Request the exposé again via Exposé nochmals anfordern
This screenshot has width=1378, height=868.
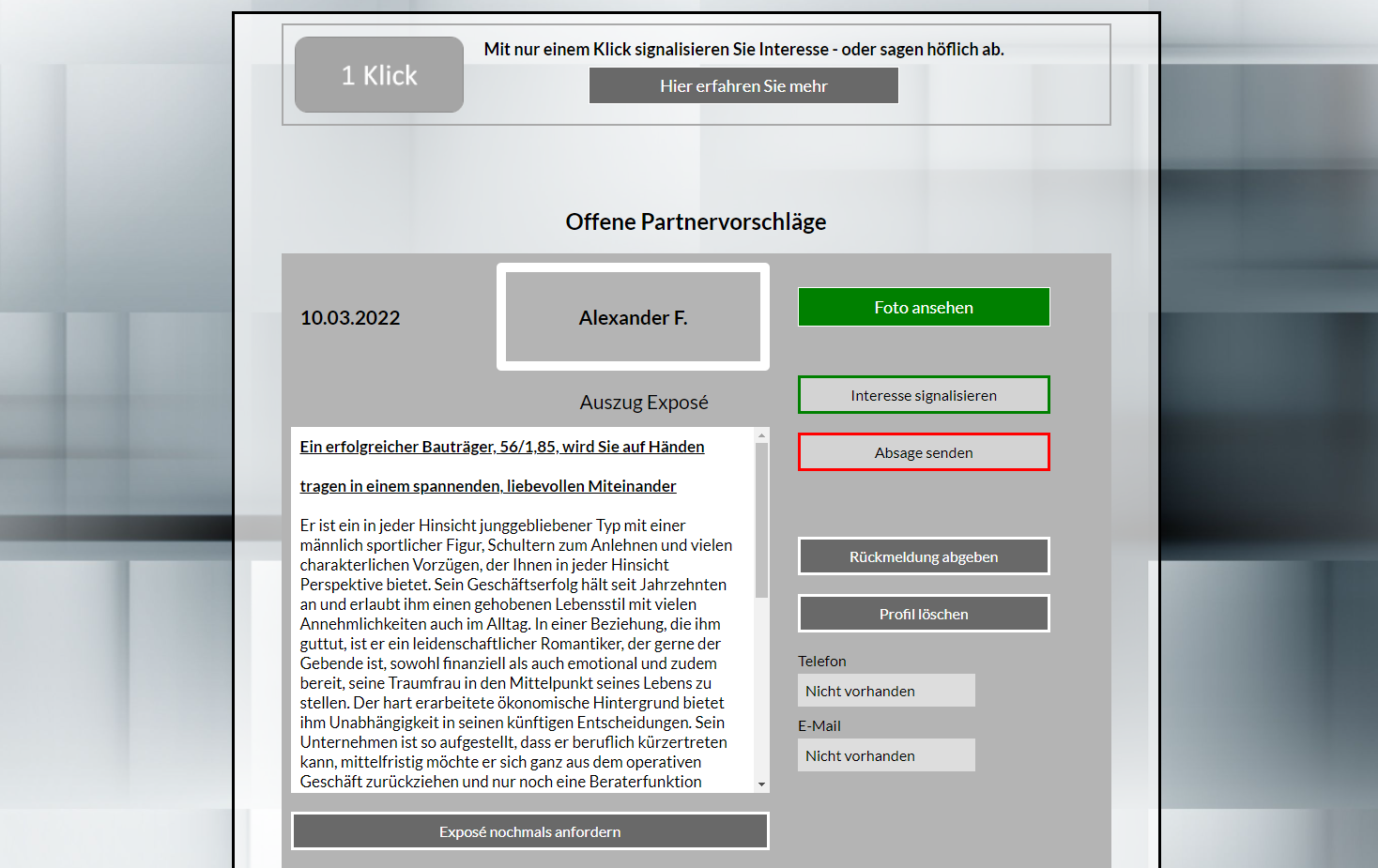click(529, 830)
